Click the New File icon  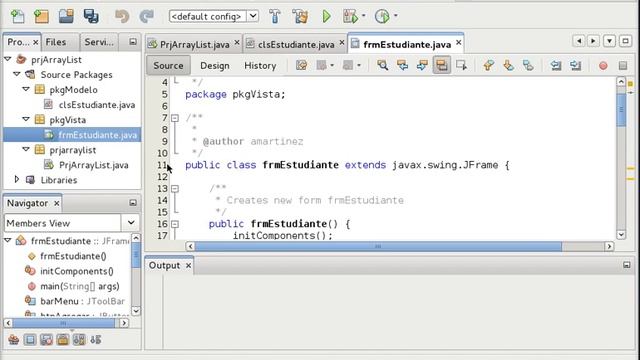pos(17,16)
